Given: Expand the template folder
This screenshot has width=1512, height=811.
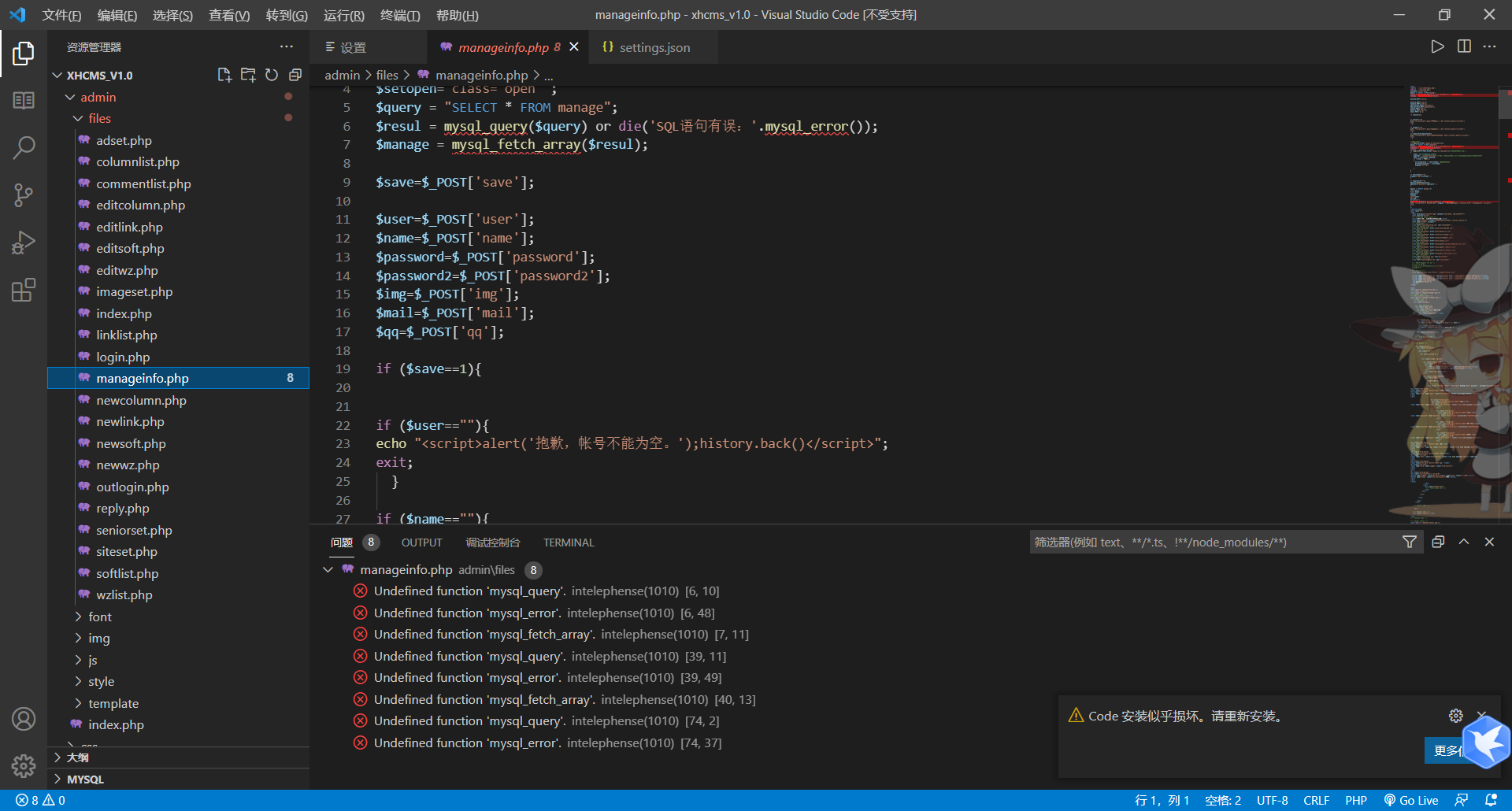Looking at the screenshot, I should (x=78, y=703).
